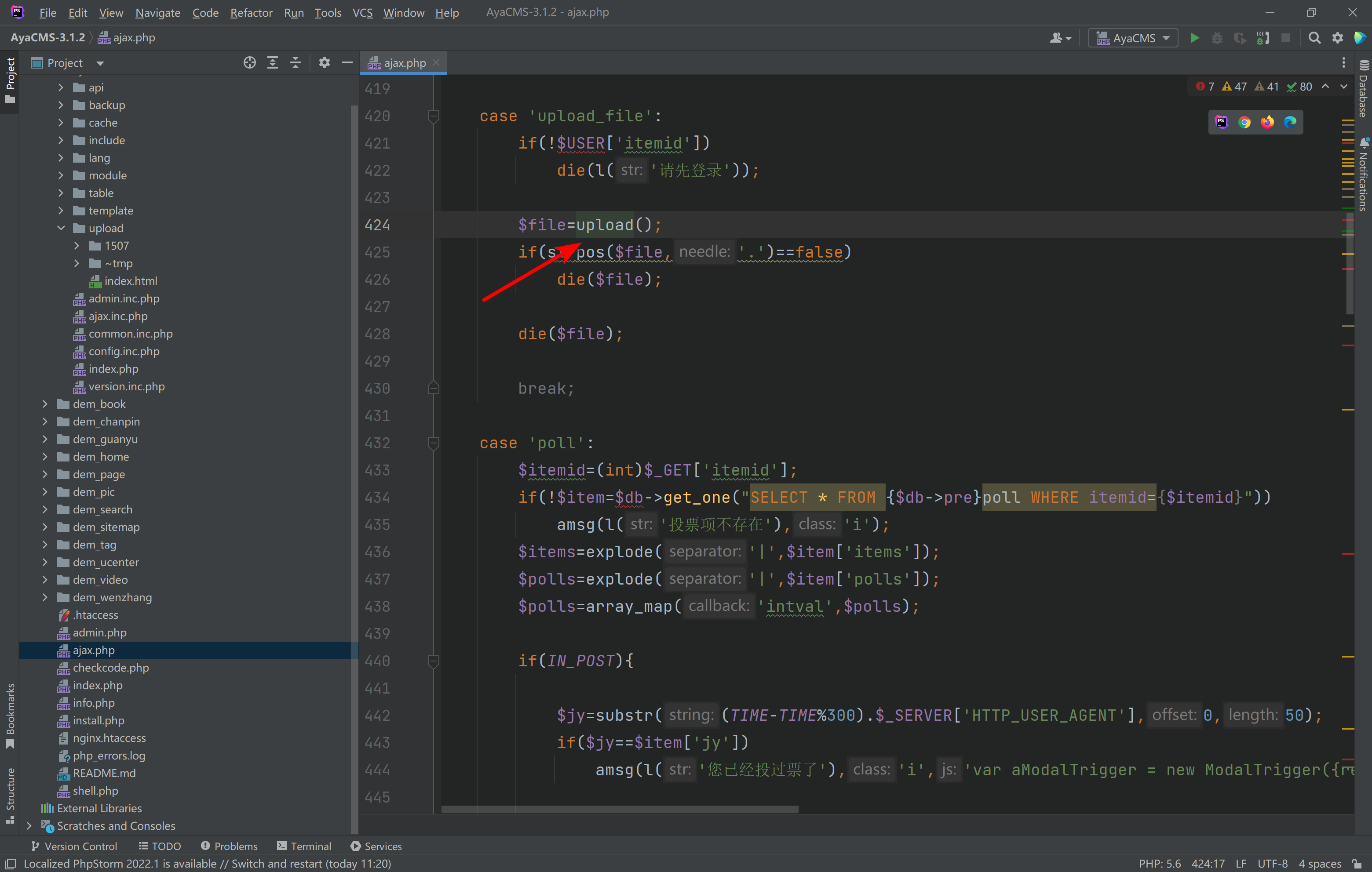
Task: Click the Debug bug icon
Action: (1216, 38)
